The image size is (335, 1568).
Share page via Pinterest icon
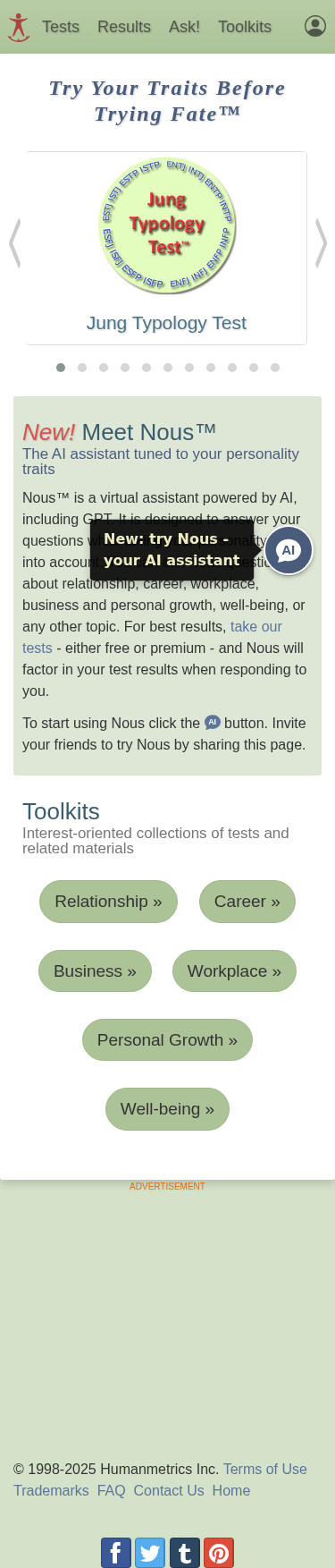[x=219, y=1552]
